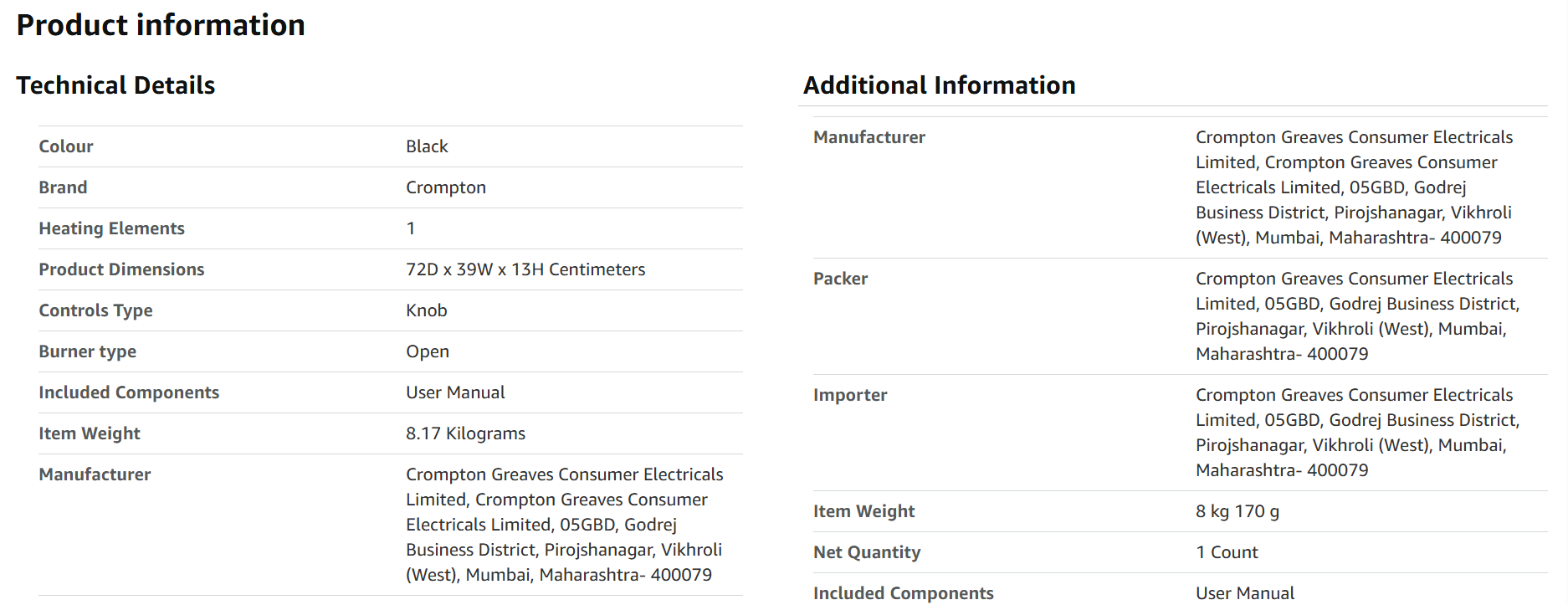Image resolution: width=1568 pixels, height=605 pixels.
Task: Select the Importer address text
Action: (x=1357, y=433)
